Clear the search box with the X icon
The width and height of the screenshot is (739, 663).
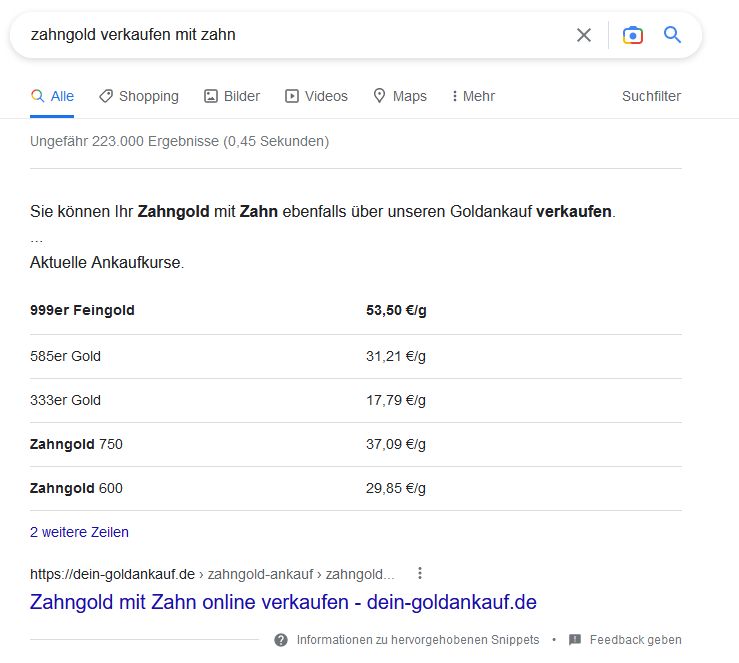pyautogui.click(x=584, y=35)
